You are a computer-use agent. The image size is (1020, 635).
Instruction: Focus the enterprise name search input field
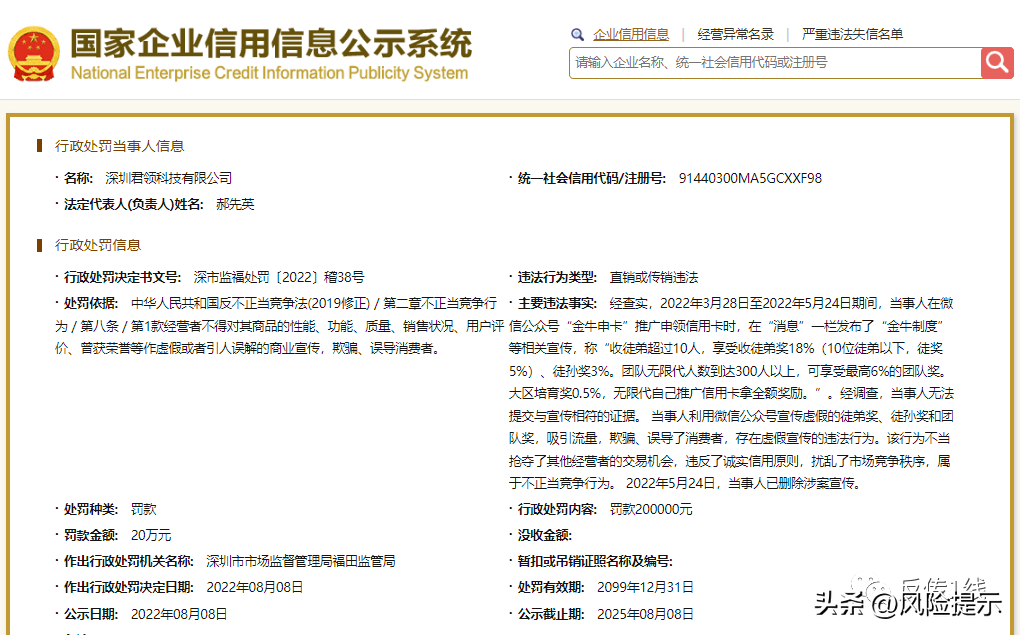775,62
